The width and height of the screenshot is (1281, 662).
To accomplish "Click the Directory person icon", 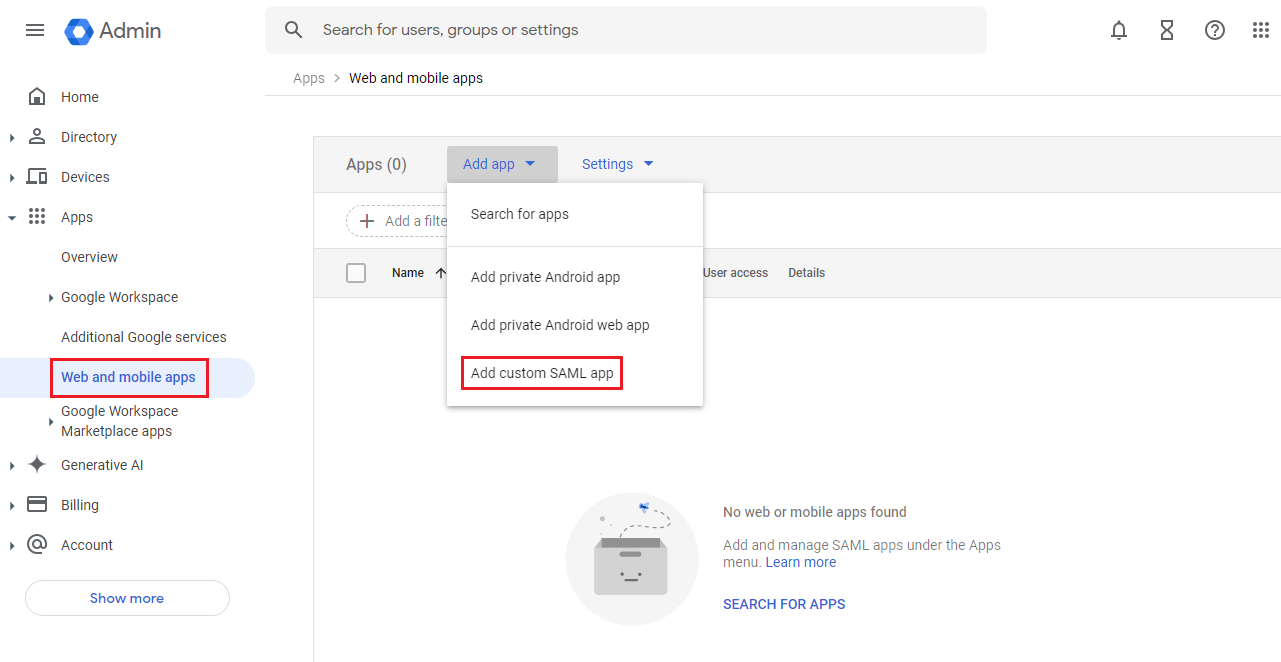I will 37,136.
